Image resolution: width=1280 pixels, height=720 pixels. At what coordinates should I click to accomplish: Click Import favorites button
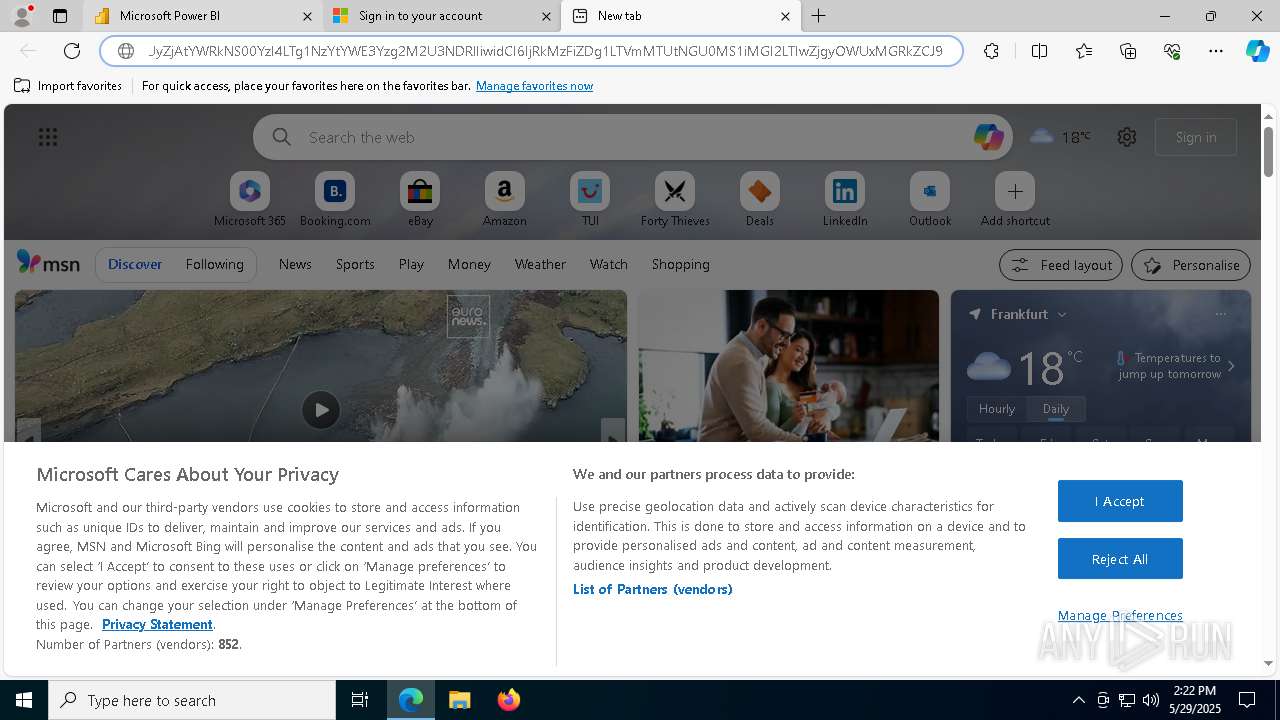tap(68, 86)
